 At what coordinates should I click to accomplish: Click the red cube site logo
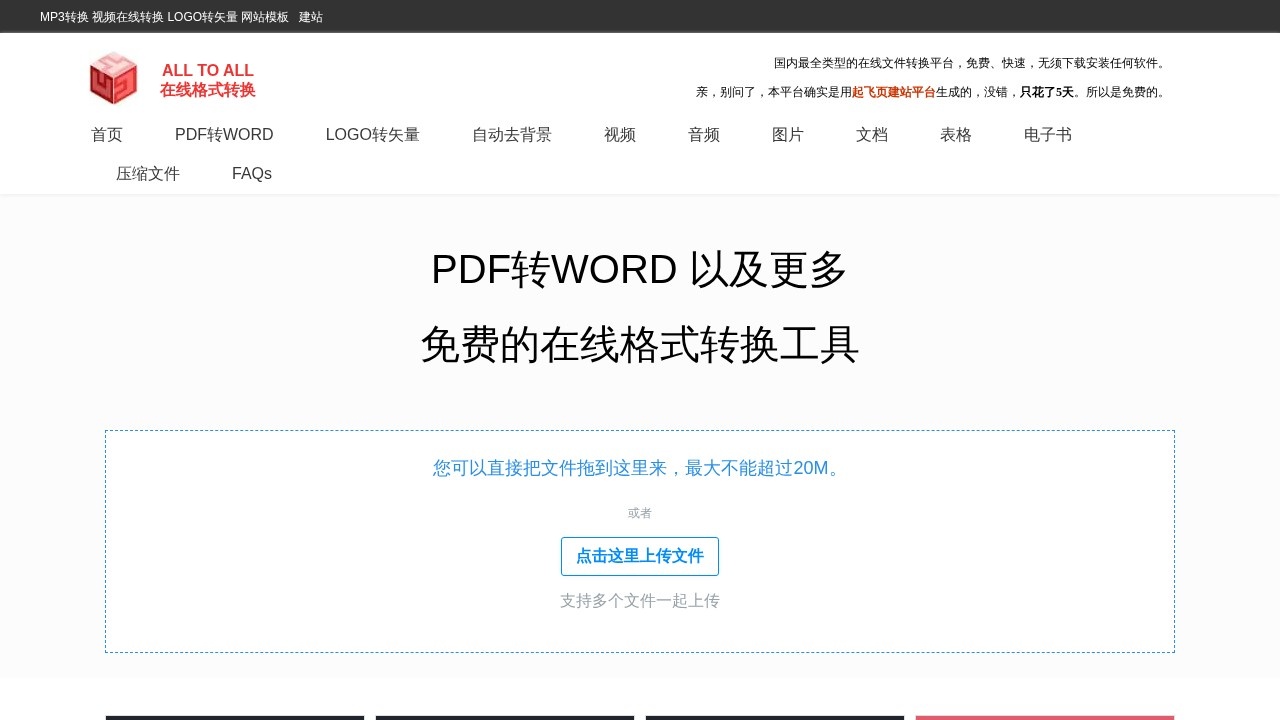point(113,78)
